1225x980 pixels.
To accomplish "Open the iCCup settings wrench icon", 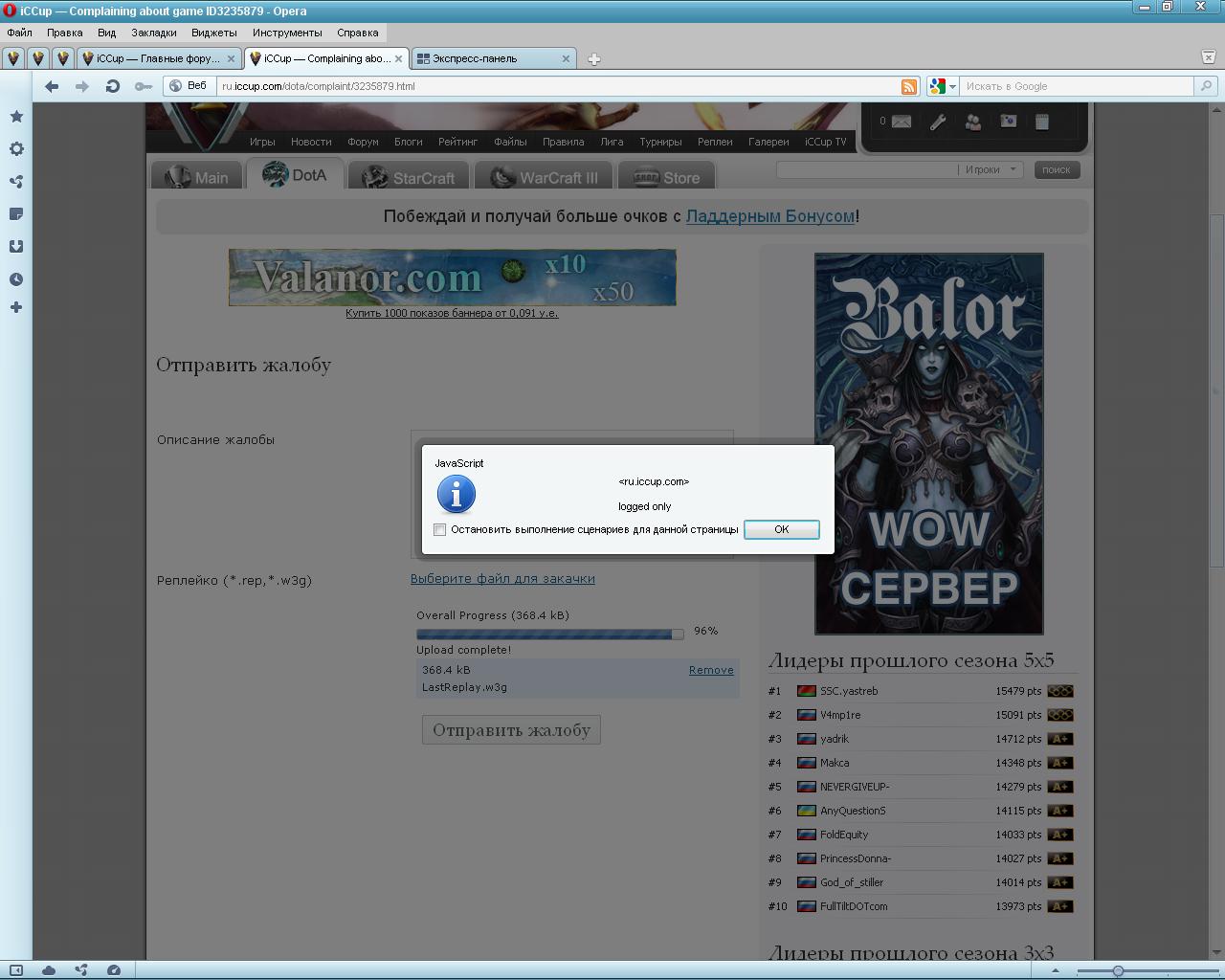I will click(x=938, y=122).
